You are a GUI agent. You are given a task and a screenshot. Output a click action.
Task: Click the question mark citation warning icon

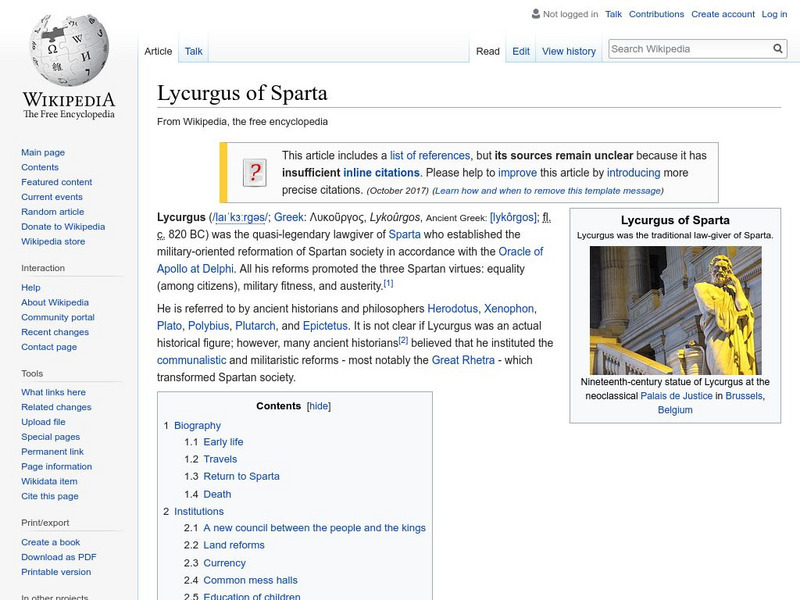[x=254, y=172]
